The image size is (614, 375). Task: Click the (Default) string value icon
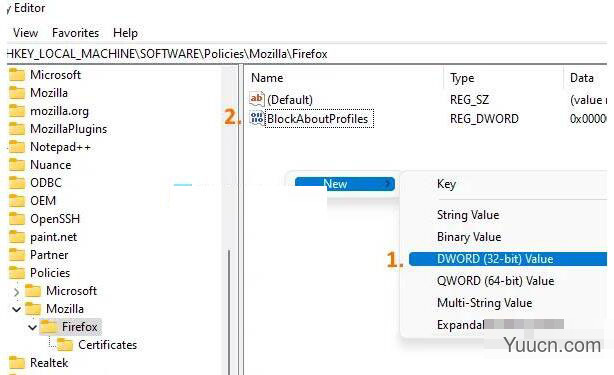[x=257, y=99]
